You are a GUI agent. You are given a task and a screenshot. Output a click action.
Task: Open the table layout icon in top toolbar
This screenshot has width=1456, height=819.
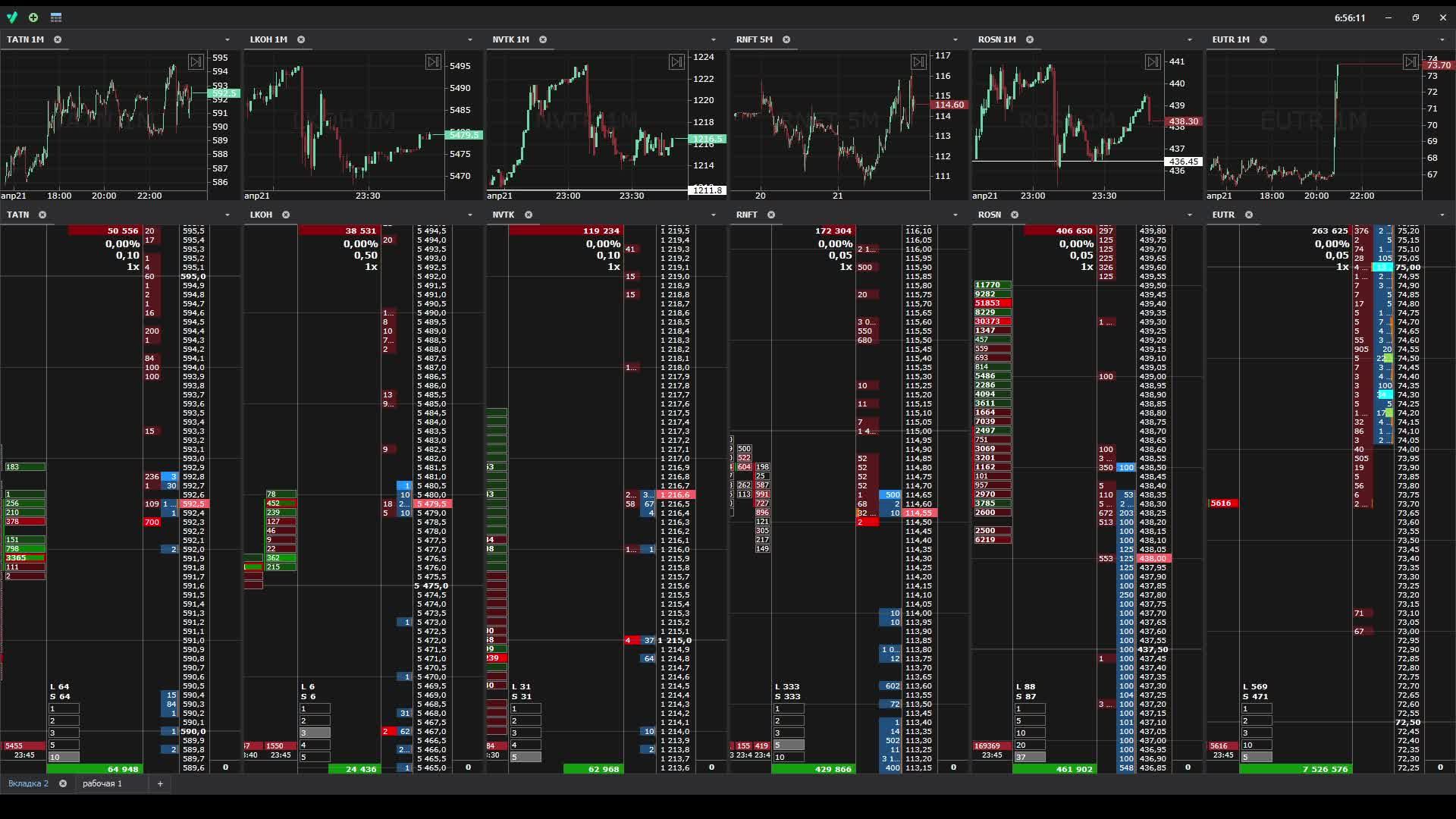pos(56,17)
